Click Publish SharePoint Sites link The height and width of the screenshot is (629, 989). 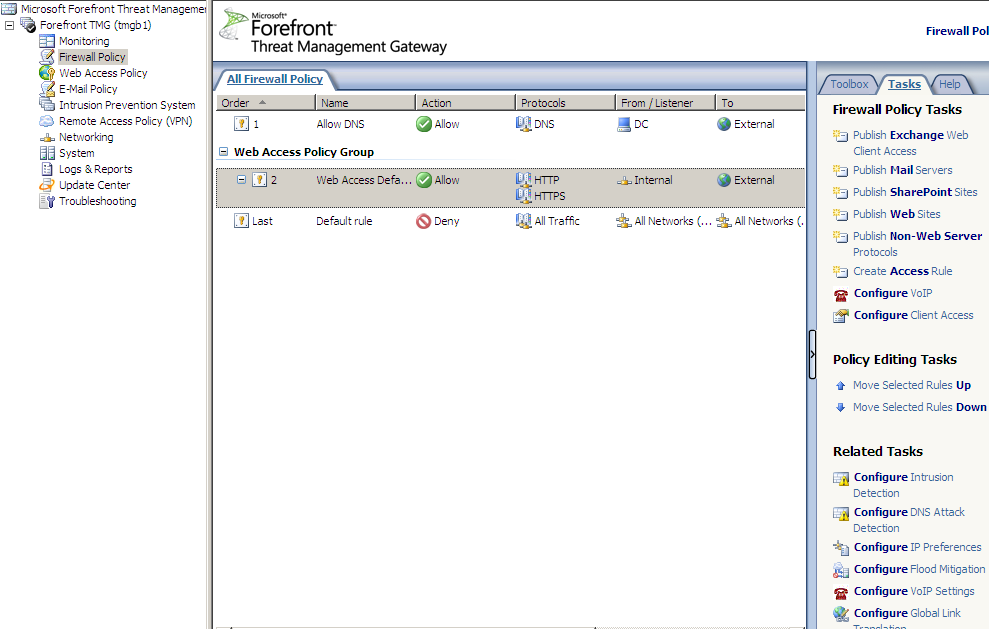point(915,192)
